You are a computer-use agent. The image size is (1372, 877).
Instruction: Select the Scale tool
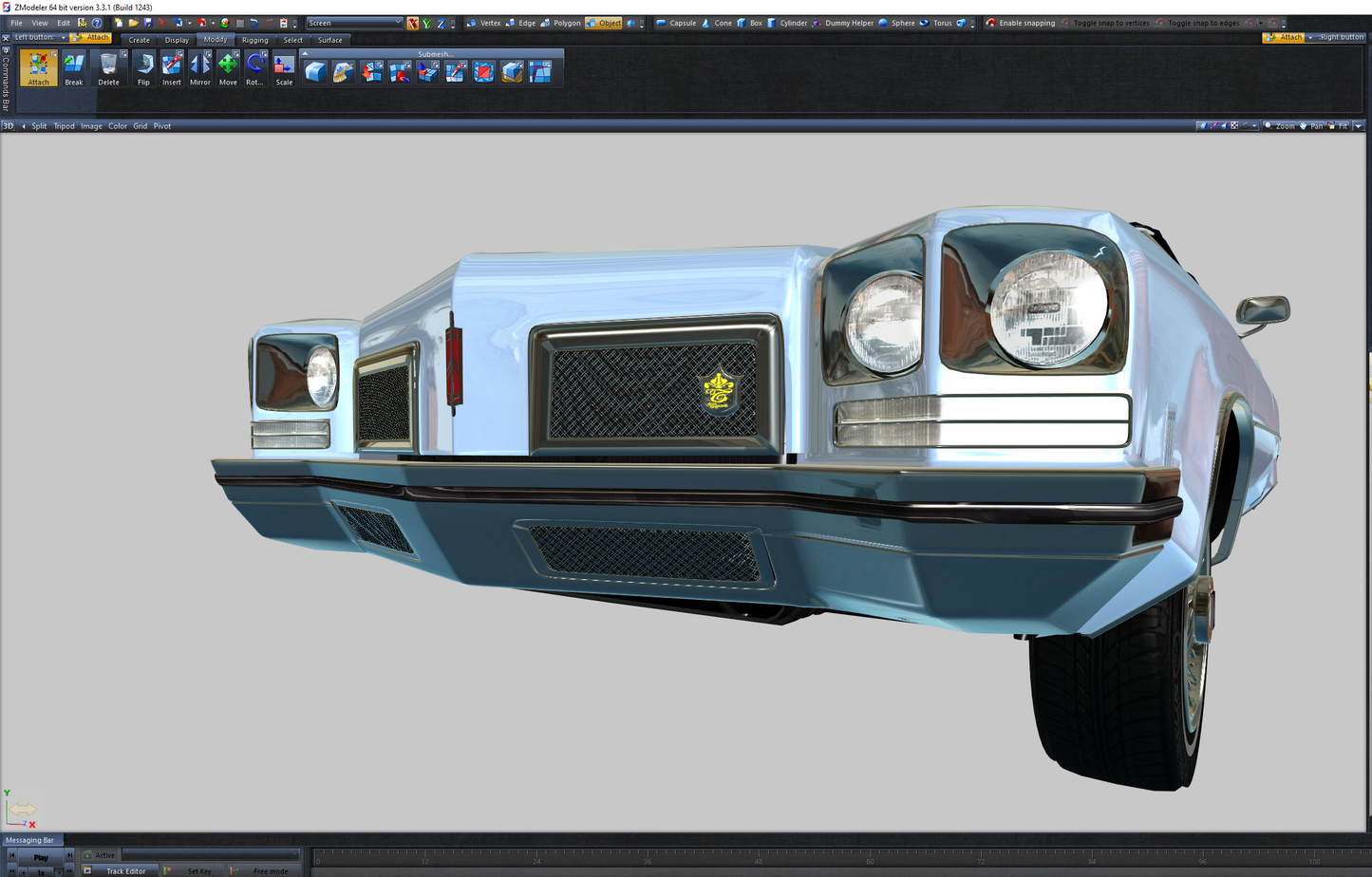(x=284, y=68)
